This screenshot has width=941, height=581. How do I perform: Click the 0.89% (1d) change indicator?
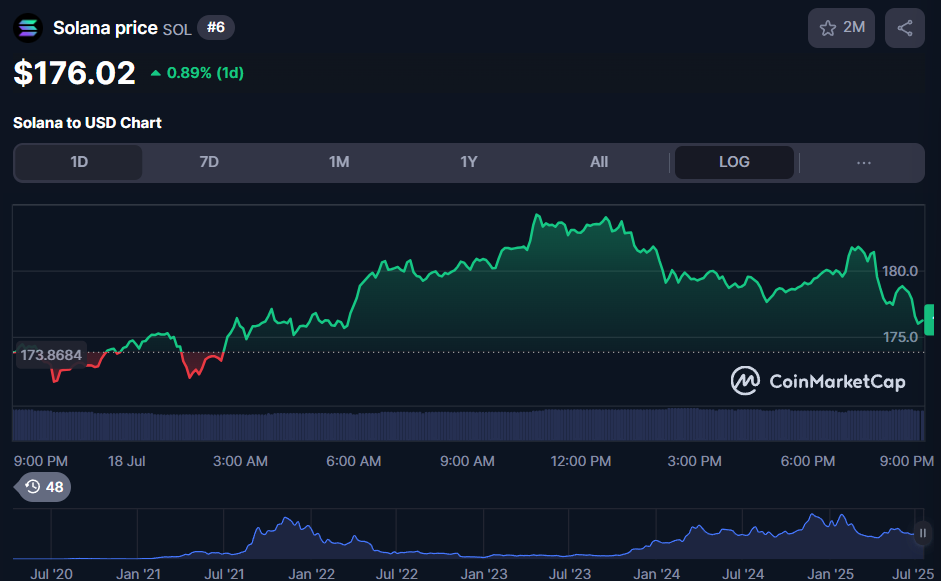tap(197, 73)
